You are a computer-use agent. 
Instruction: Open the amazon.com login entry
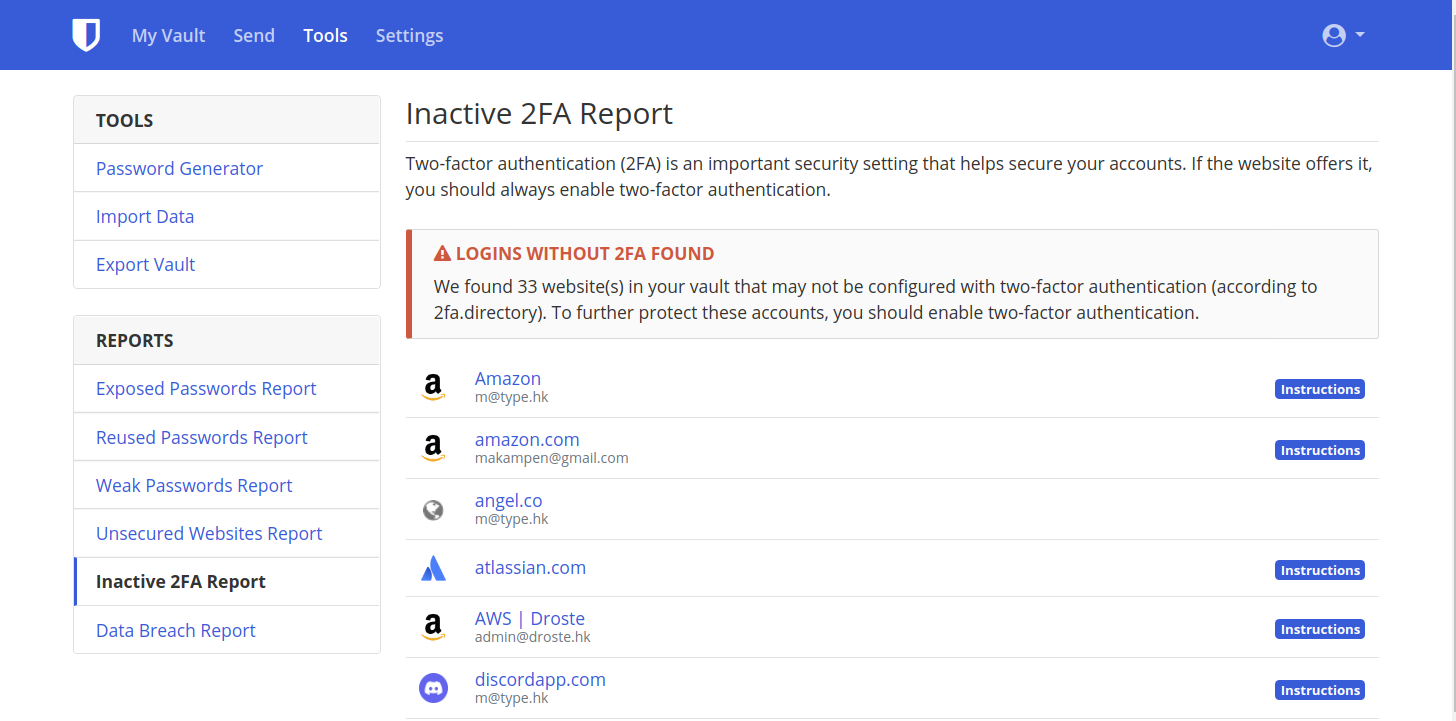coord(527,439)
